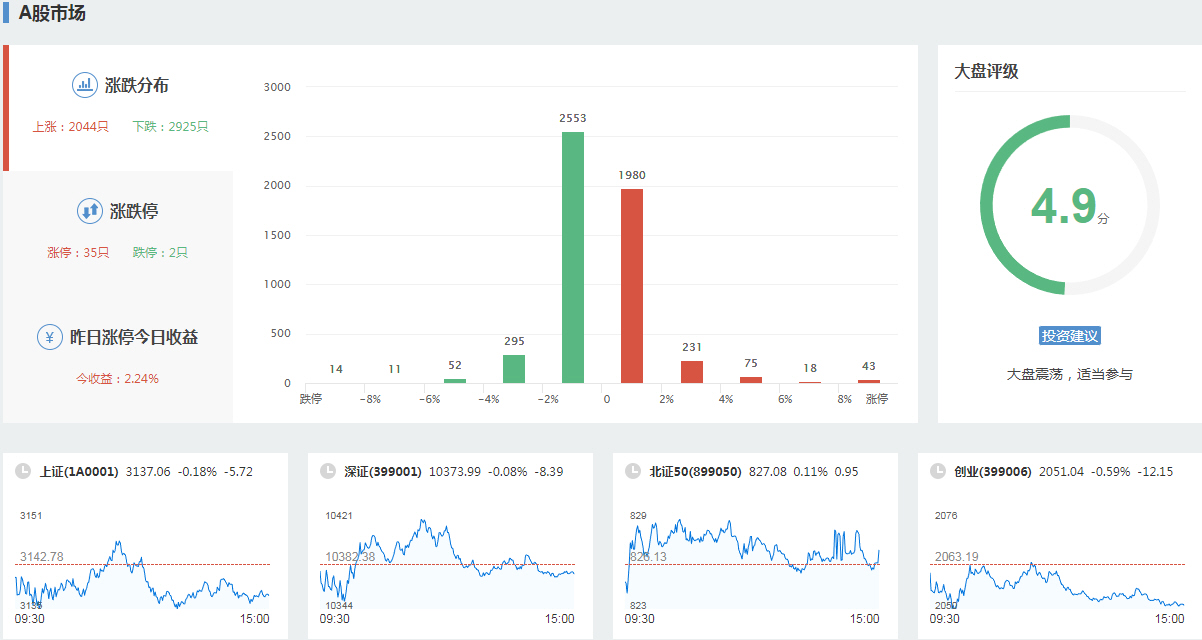The height and width of the screenshot is (640, 1202).
Task: Click the clock icon next to 上证(1A0001)
Action: 22,471
